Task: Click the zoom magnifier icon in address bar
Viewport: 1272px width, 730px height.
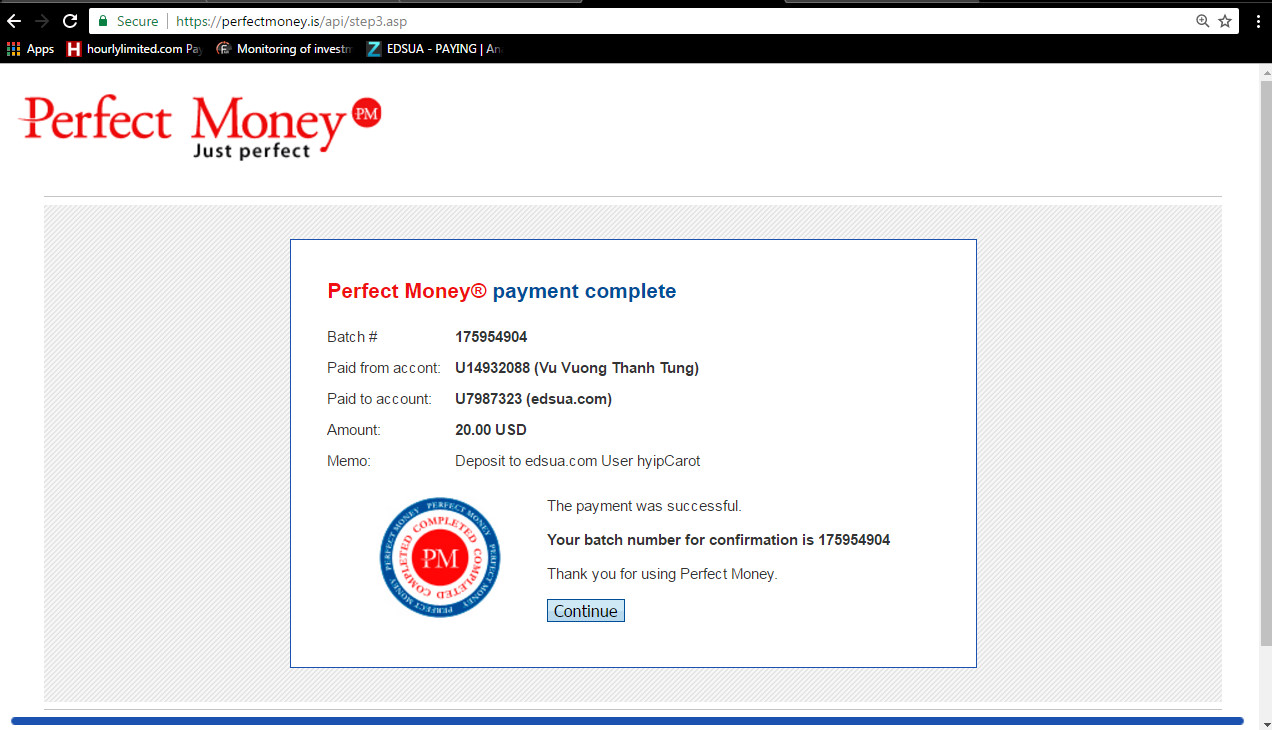Action: (1203, 21)
